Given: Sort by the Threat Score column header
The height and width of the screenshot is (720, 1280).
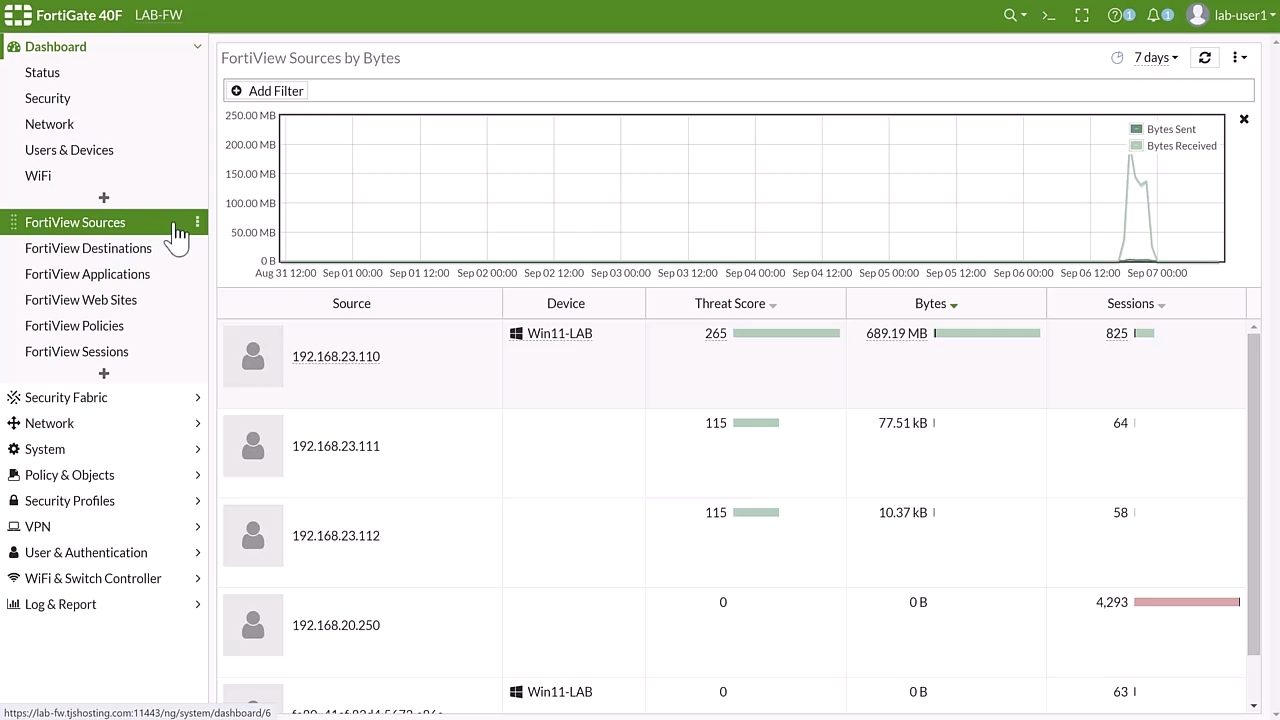Looking at the screenshot, I should tap(730, 303).
